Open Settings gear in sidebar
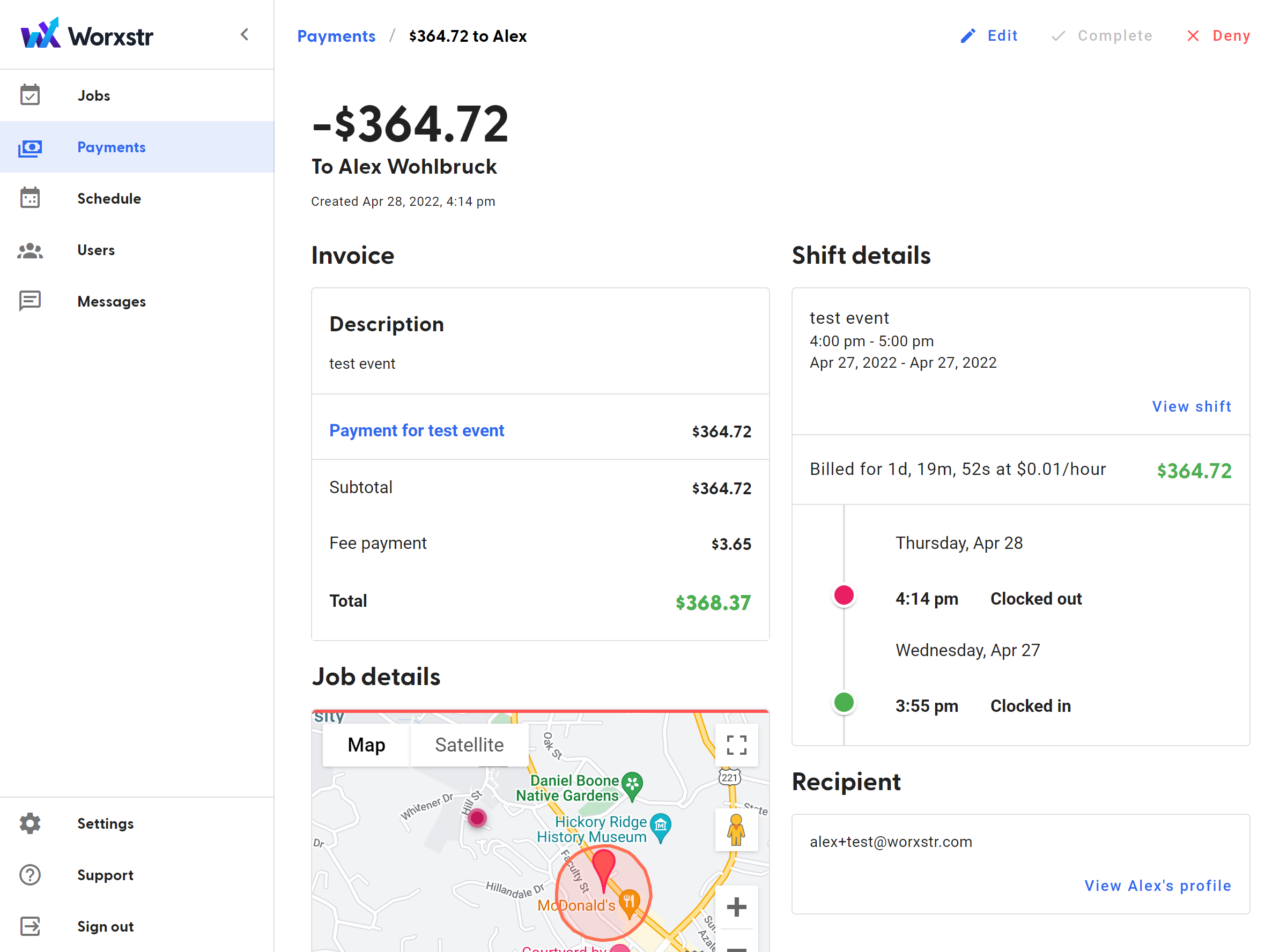1287x952 pixels. (30, 823)
